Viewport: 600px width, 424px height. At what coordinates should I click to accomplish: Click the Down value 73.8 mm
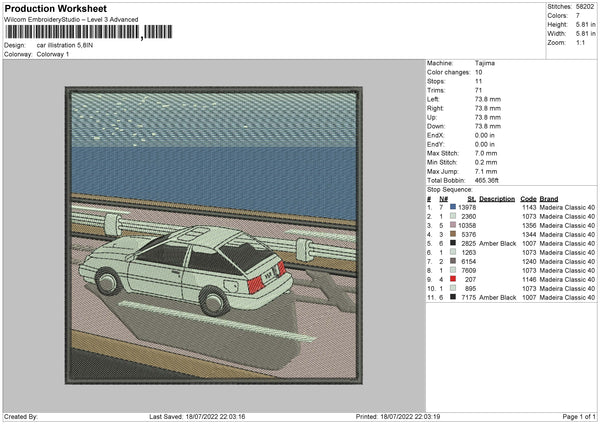click(x=488, y=126)
